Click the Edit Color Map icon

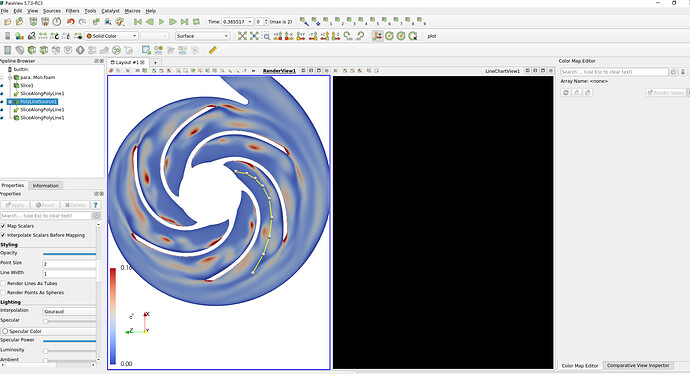(x=19, y=36)
